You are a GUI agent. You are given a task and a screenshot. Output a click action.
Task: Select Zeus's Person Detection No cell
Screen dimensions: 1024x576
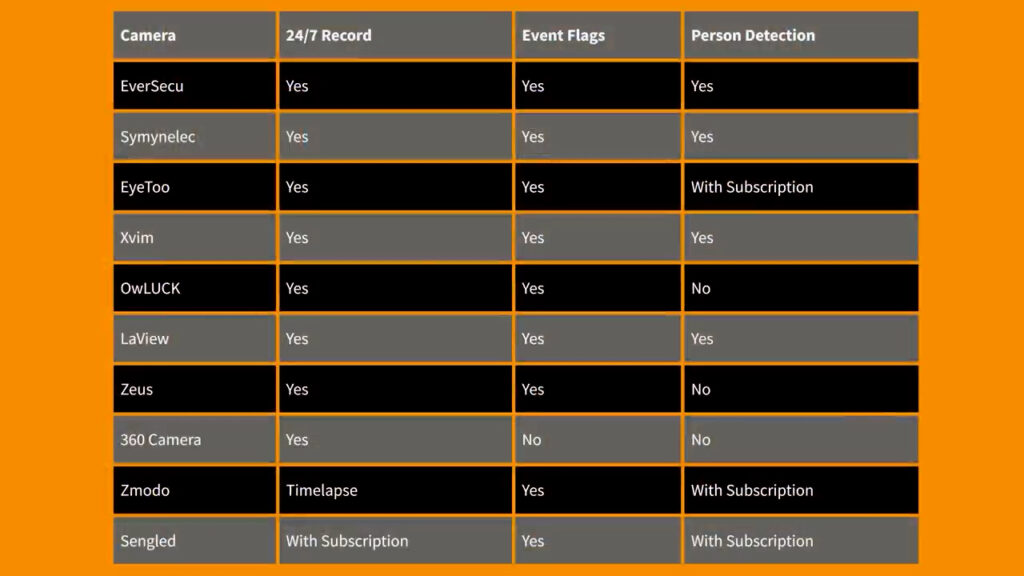coord(701,390)
